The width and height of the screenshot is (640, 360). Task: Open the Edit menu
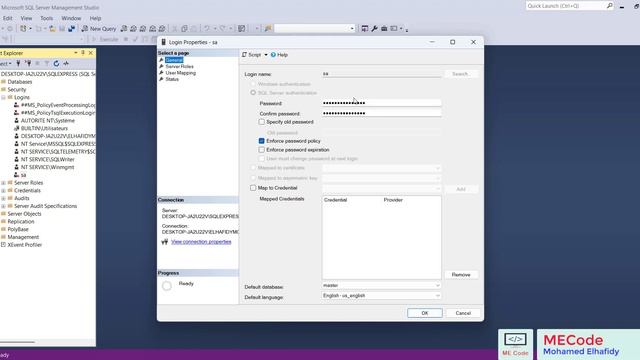click(7, 18)
